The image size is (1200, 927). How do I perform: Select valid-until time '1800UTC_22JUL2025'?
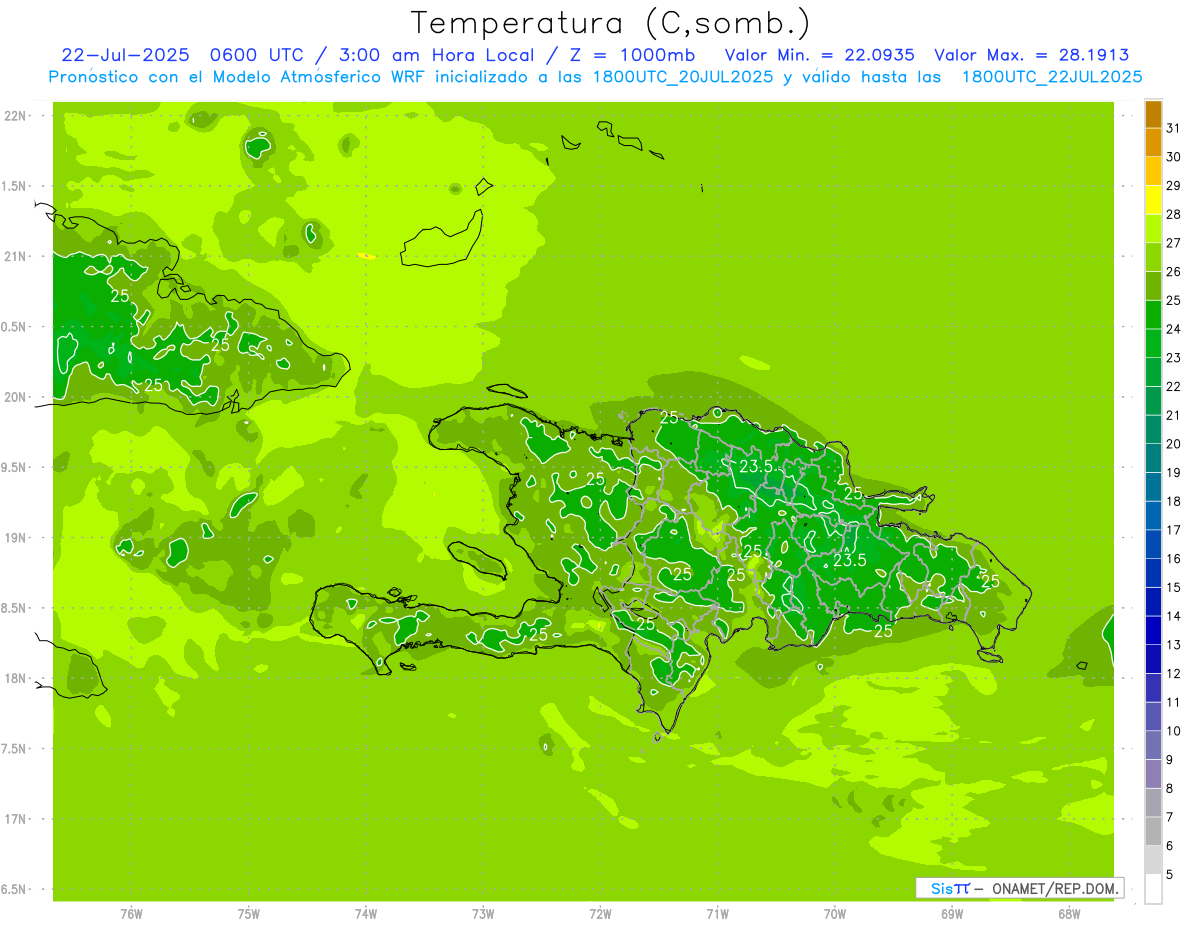1052,77
